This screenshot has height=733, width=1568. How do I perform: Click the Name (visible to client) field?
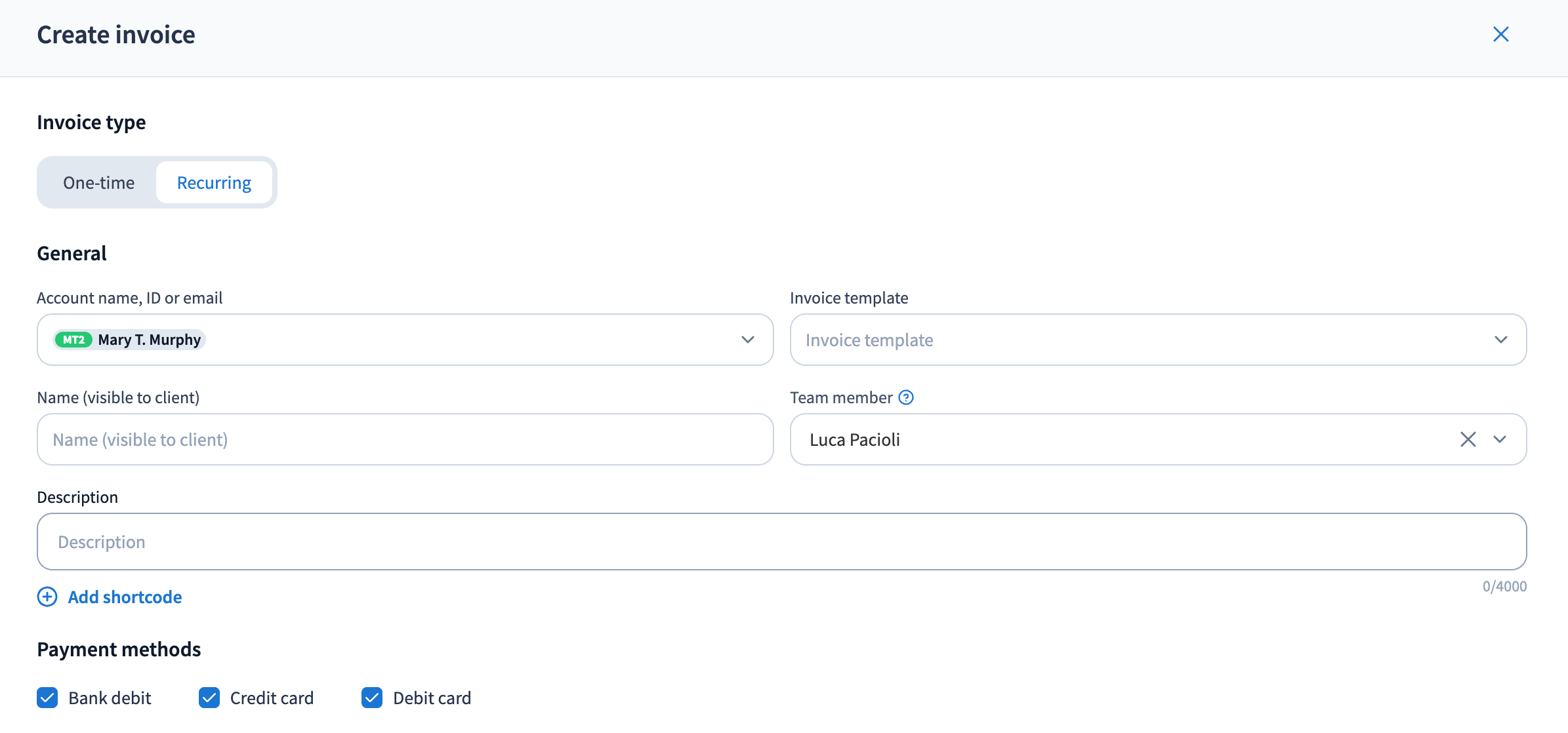point(405,439)
